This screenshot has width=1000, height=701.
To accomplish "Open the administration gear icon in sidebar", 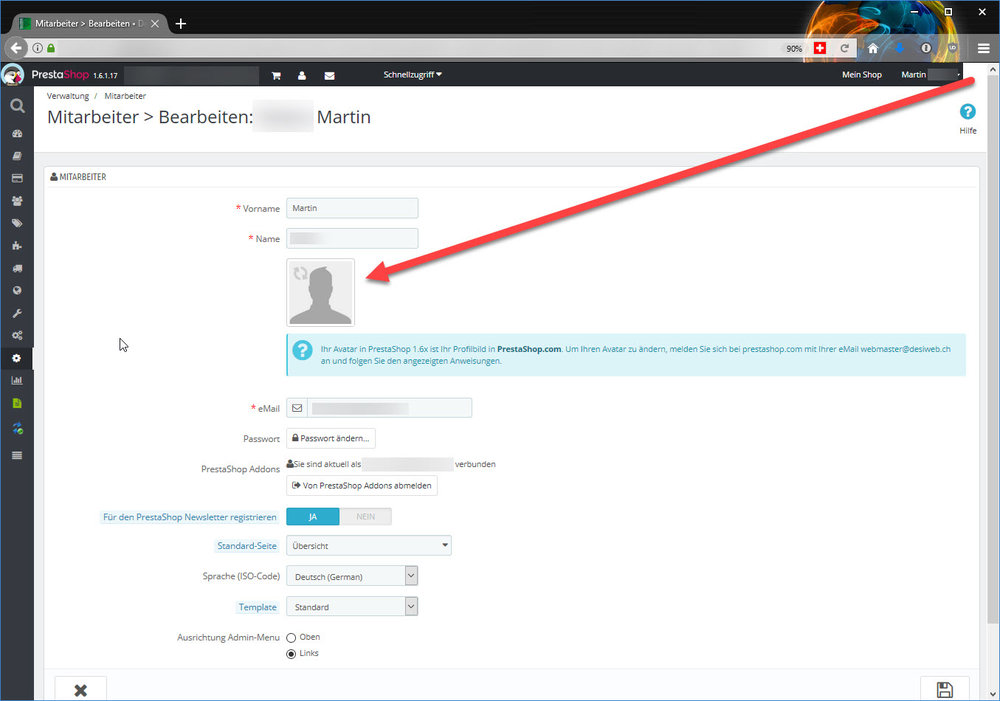I will [x=17, y=358].
